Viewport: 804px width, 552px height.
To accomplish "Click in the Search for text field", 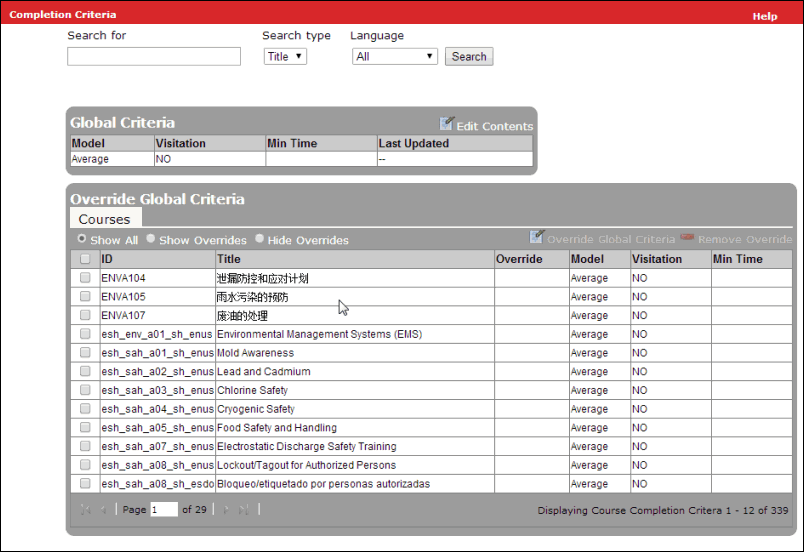I will pos(154,57).
